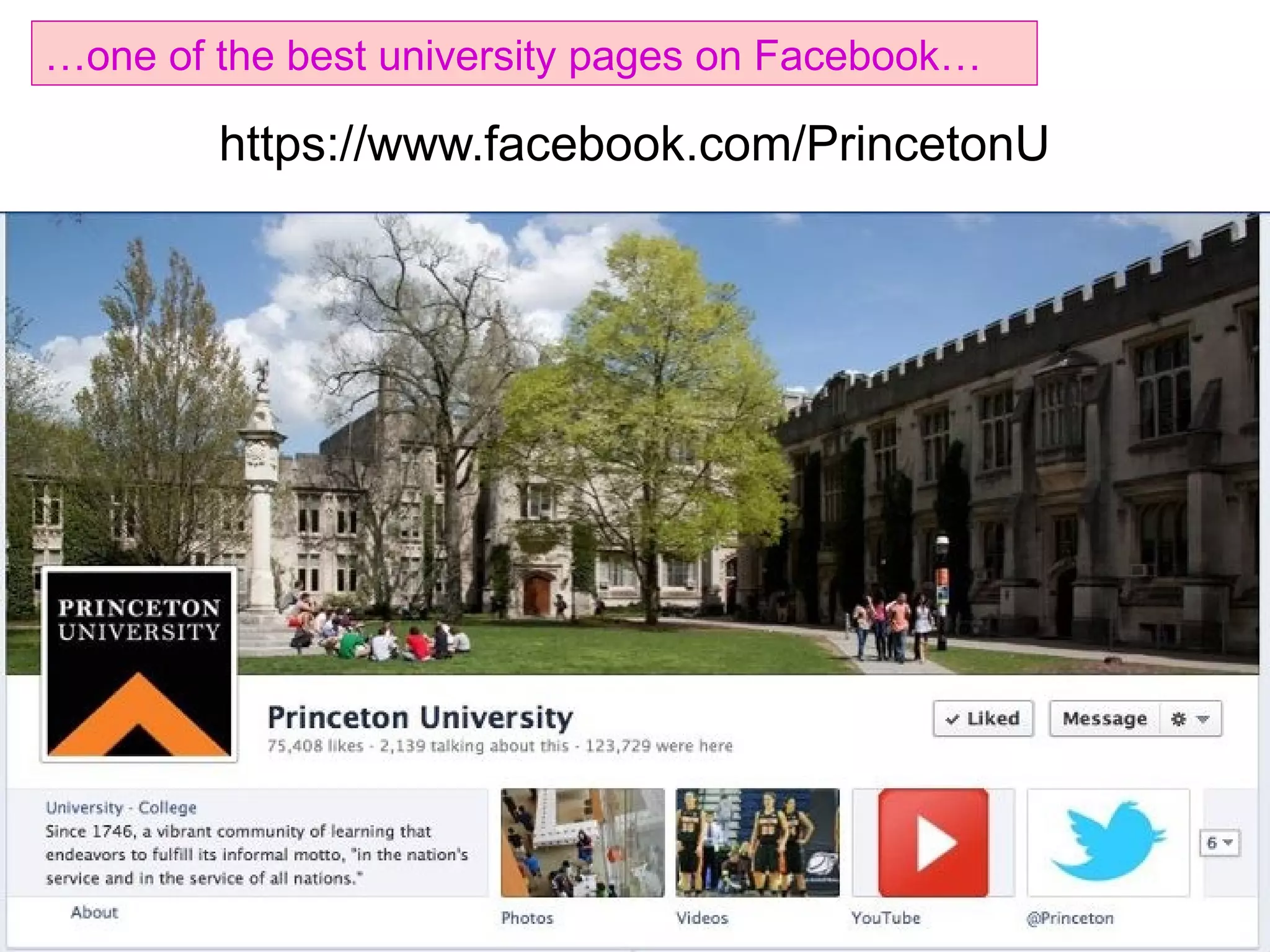
Task: Click the University - College category text
Action: pyautogui.click(x=121, y=808)
